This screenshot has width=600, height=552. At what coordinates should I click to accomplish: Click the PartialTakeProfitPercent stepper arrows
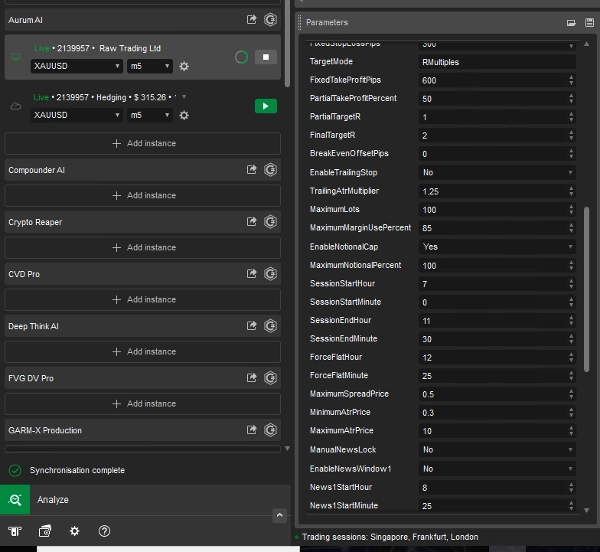pos(571,99)
